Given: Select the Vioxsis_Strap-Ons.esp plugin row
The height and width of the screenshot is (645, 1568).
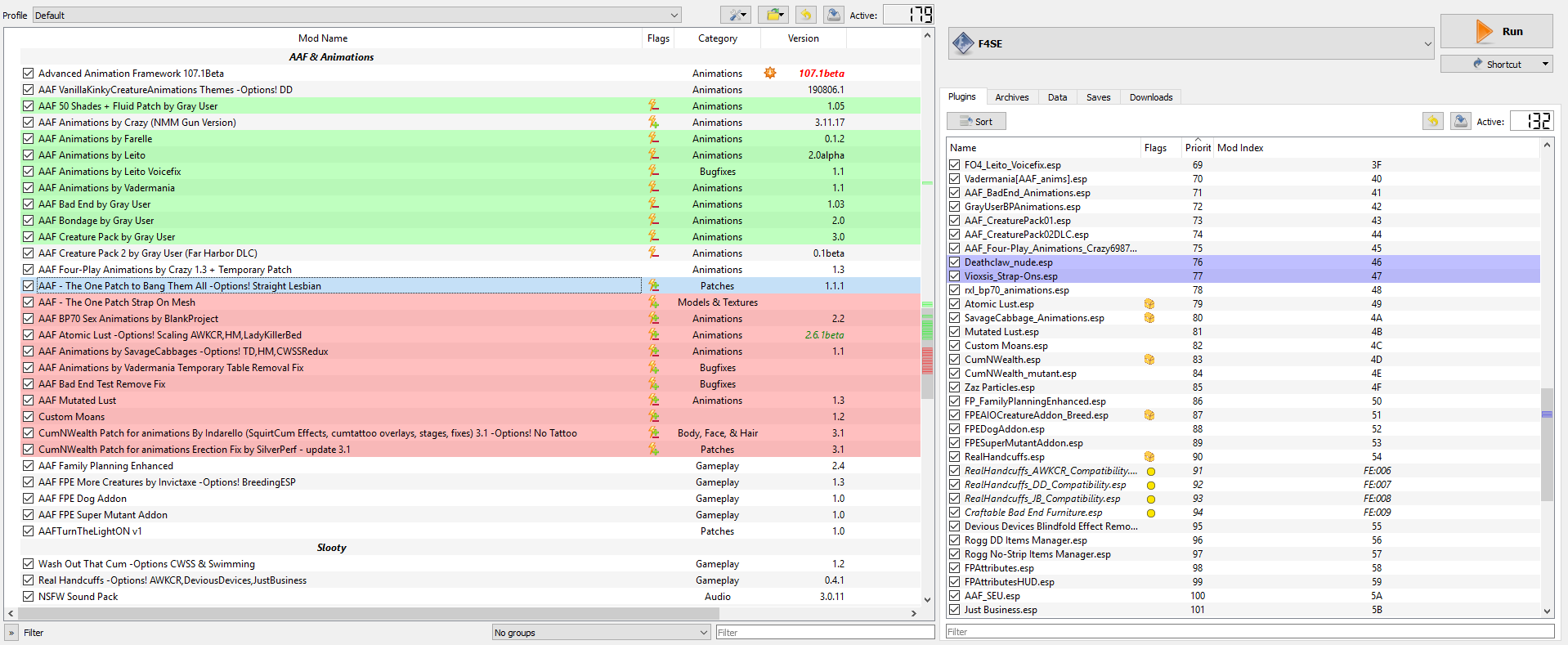Looking at the screenshot, I should (1243, 275).
